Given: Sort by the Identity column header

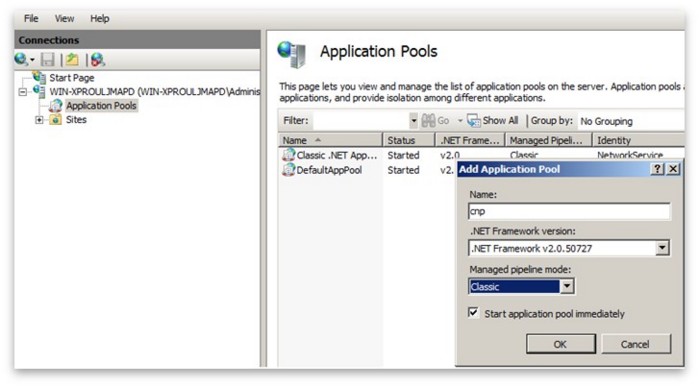Looking at the screenshot, I should click(x=639, y=140).
